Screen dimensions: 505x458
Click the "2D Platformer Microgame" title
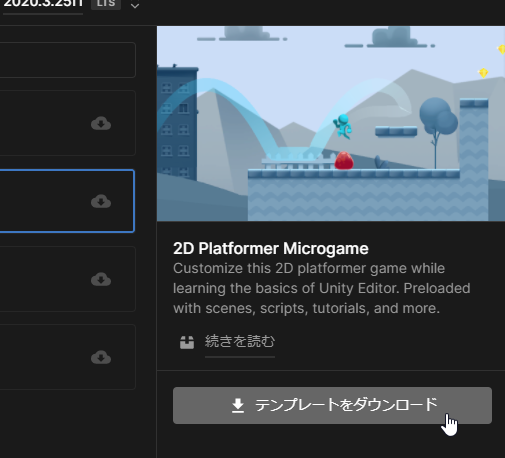(271, 249)
